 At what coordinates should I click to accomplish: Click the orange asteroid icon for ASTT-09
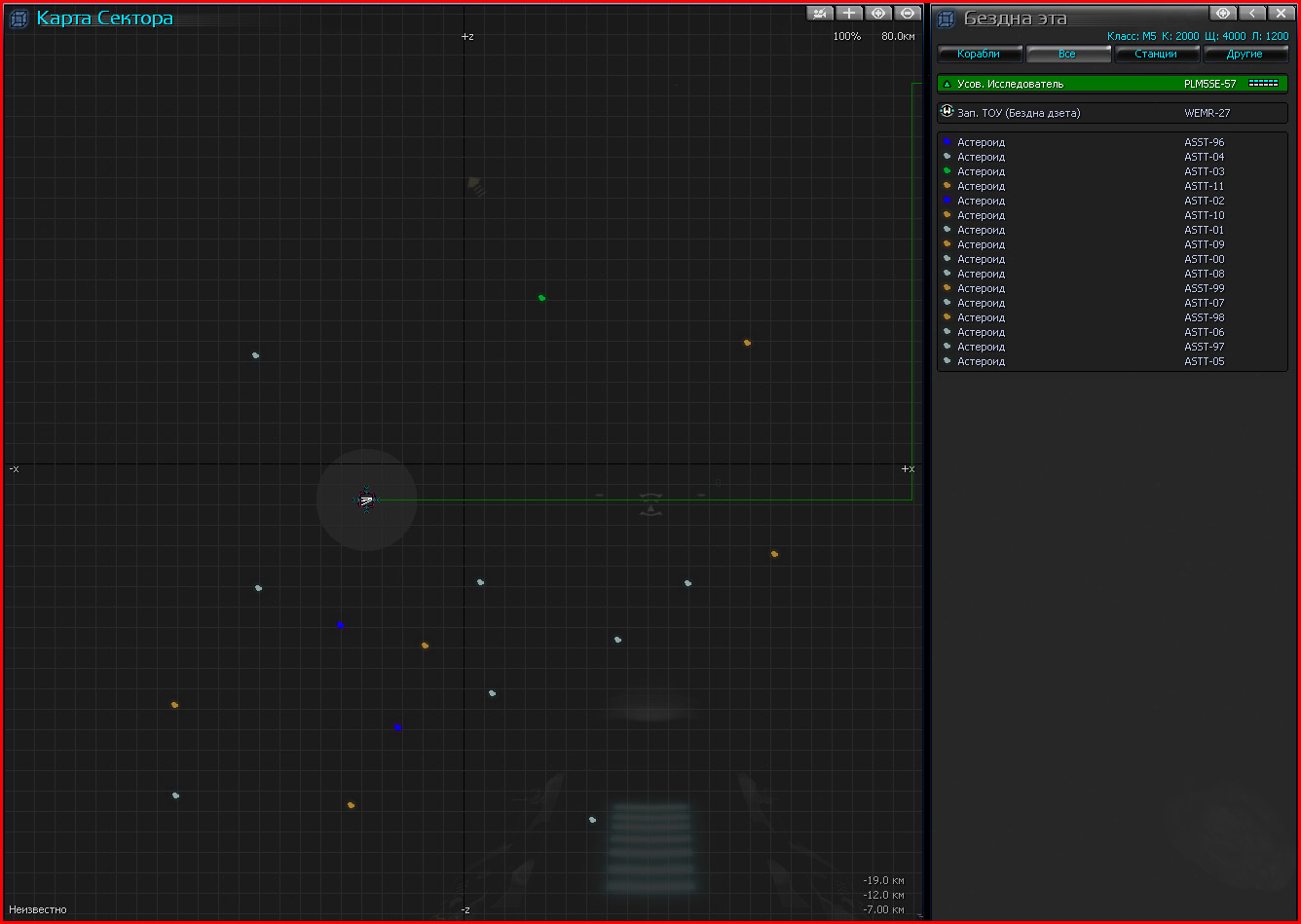pyautogui.click(x=947, y=243)
